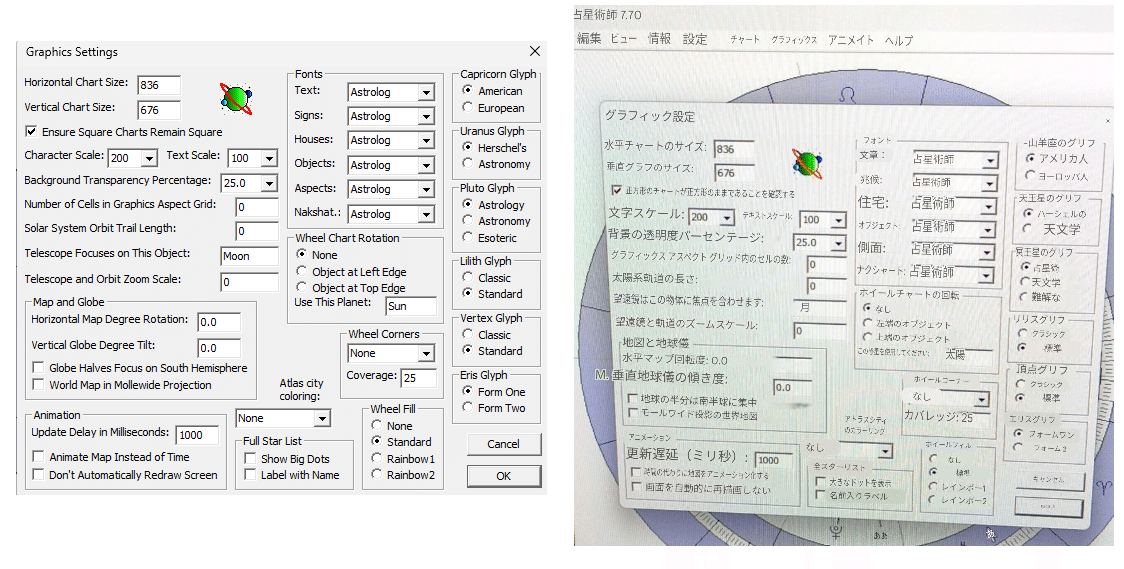Click the Horizontal Chart Size field
This screenshot has width=1124, height=569.
(x=159, y=85)
